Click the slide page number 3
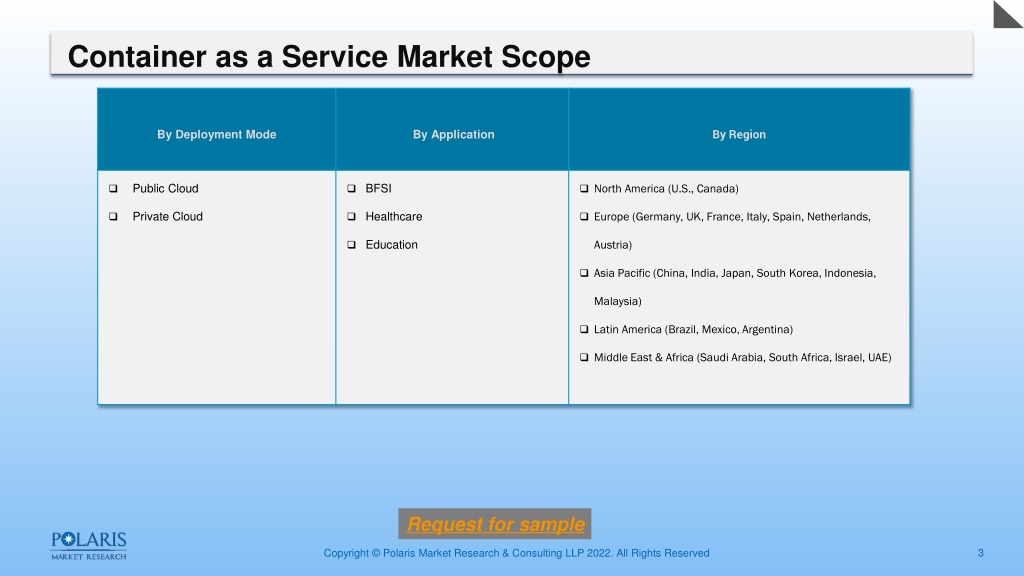The image size is (1024, 576). coord(980,553)
